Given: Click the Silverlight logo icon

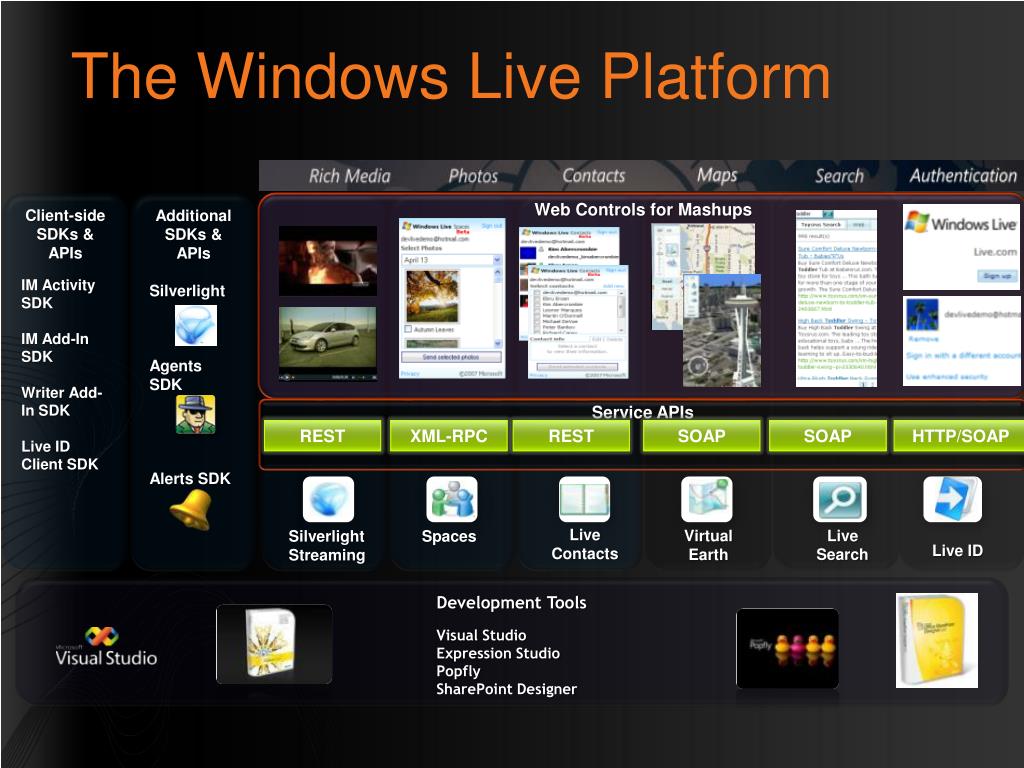Looking at the screenshot, I should [196, 325].
